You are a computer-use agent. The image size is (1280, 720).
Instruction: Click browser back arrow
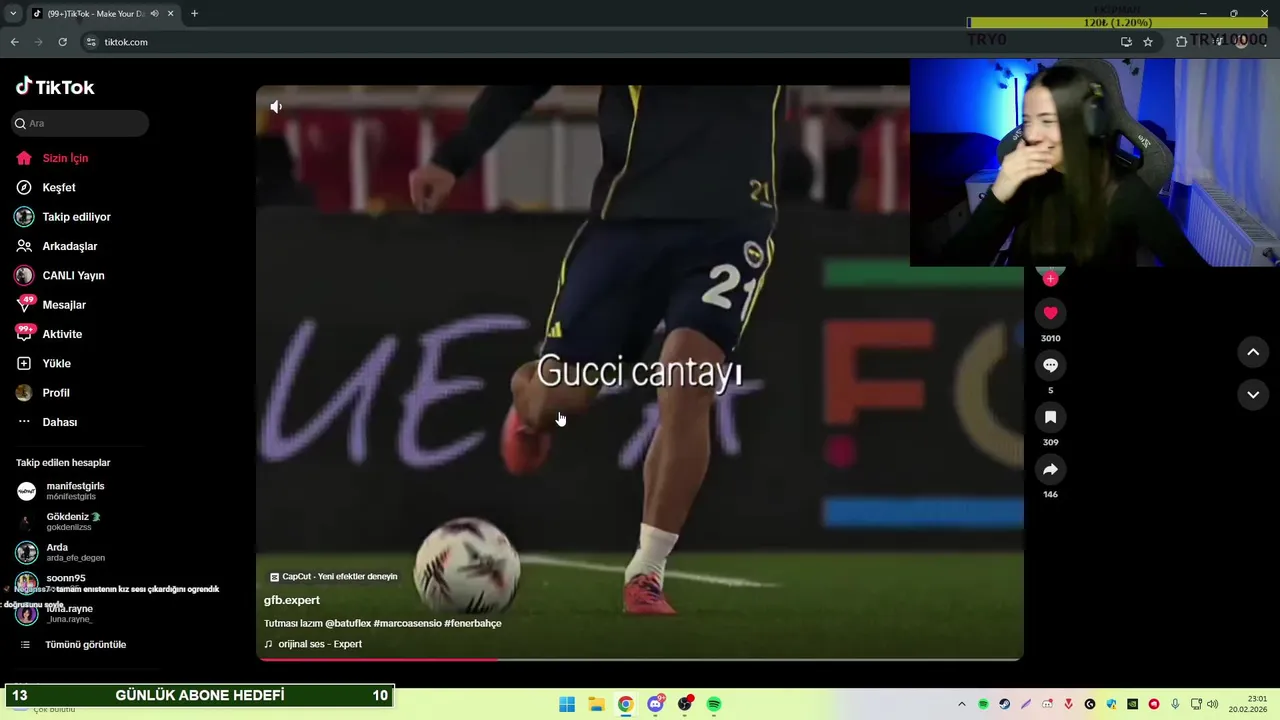click(x=14, y=42)
